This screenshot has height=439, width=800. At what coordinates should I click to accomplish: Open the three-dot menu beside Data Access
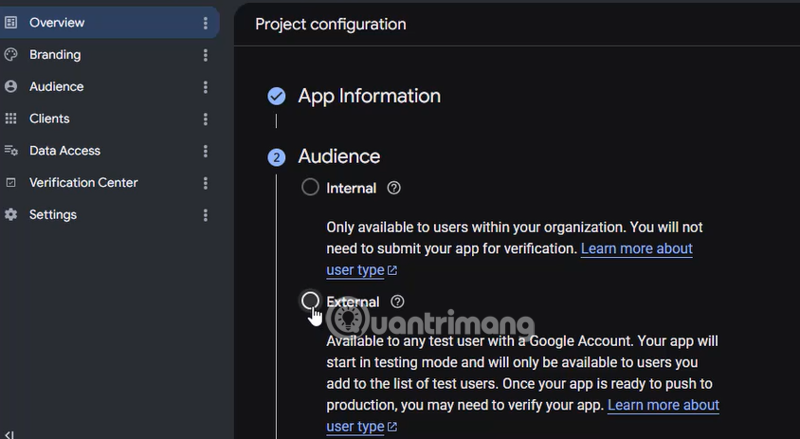(x=205, y=151)
